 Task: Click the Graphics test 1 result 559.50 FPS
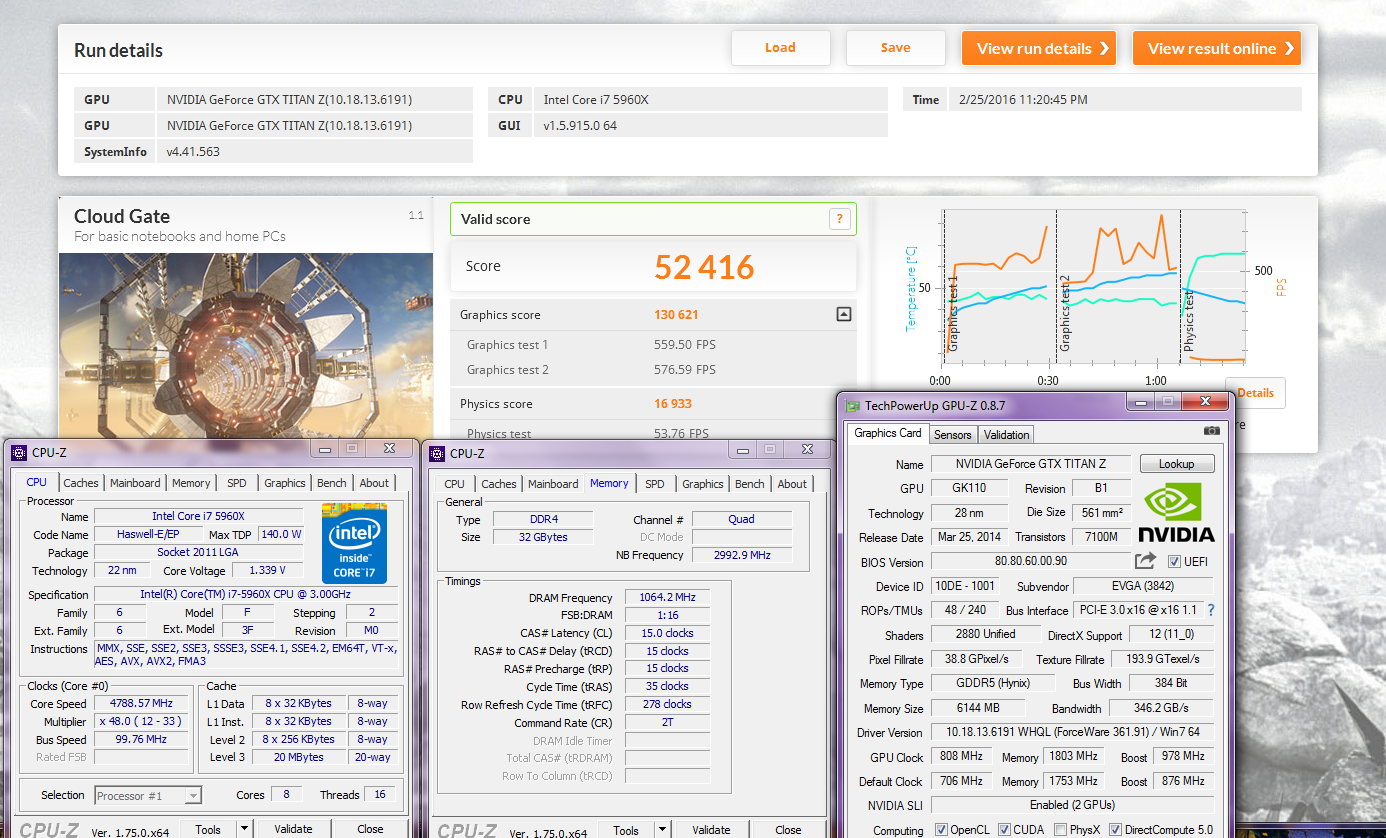(685, 345)
